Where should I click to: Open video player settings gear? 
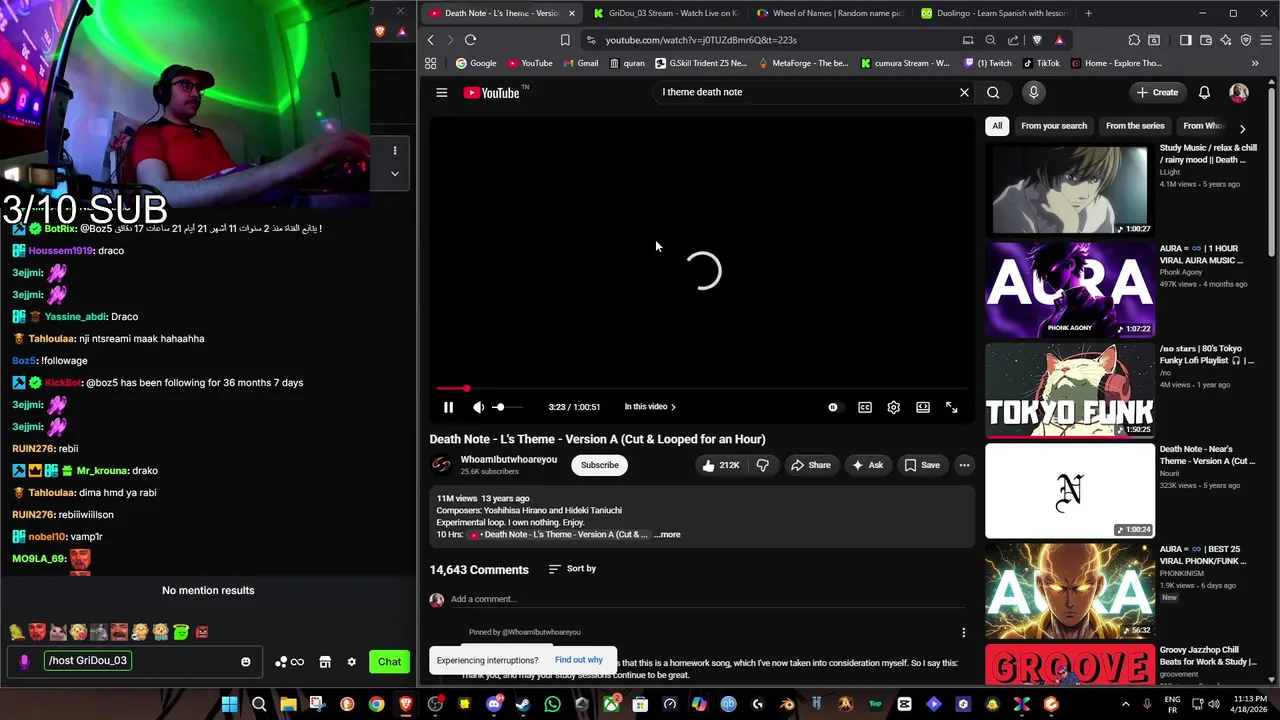[893, 407]
